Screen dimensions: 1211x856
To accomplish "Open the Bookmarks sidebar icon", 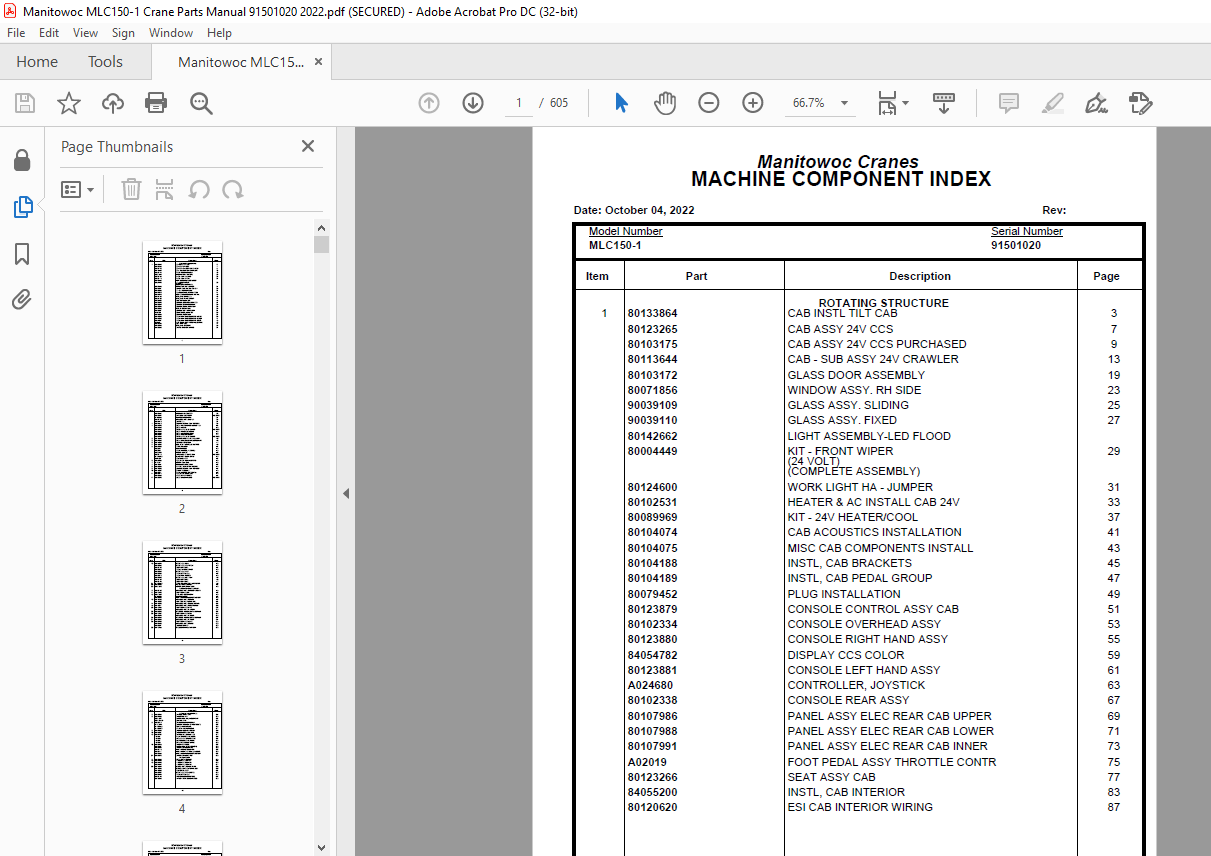I will point(22,254).
